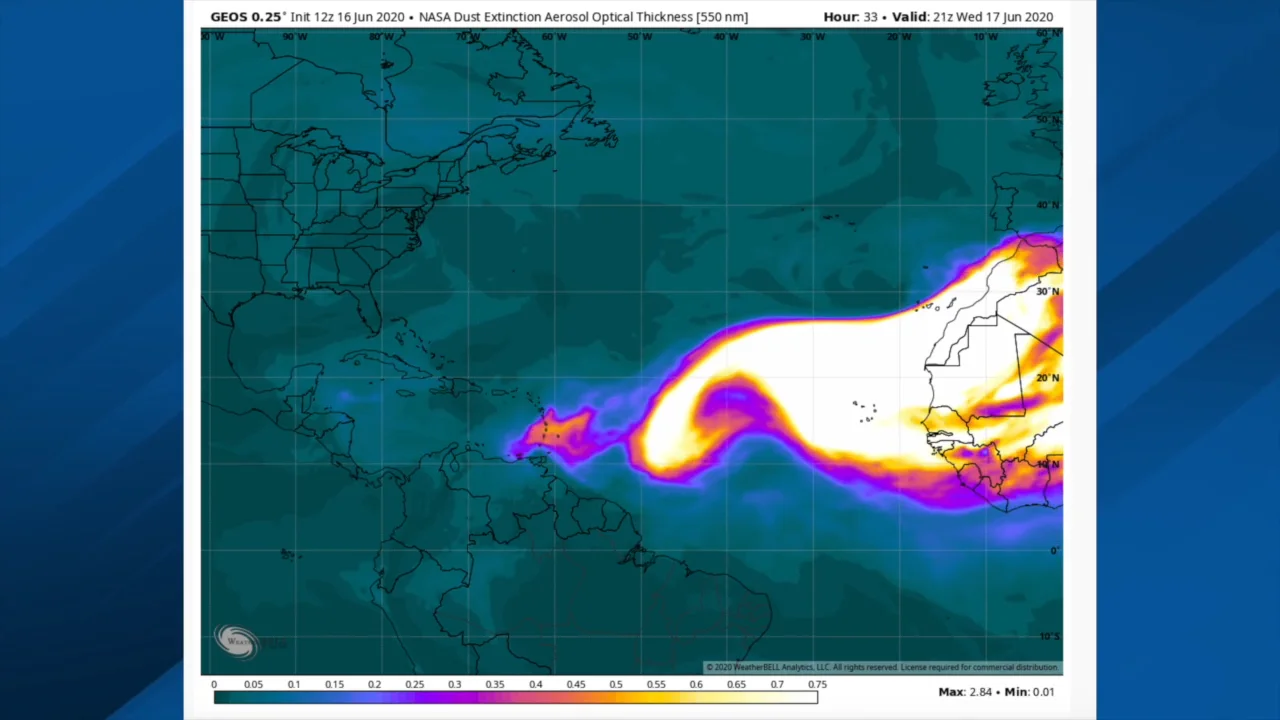Click the 'GEOS 0.25°' model title
This screenshot has height=720, width=1280.
[x=248, y=17]
